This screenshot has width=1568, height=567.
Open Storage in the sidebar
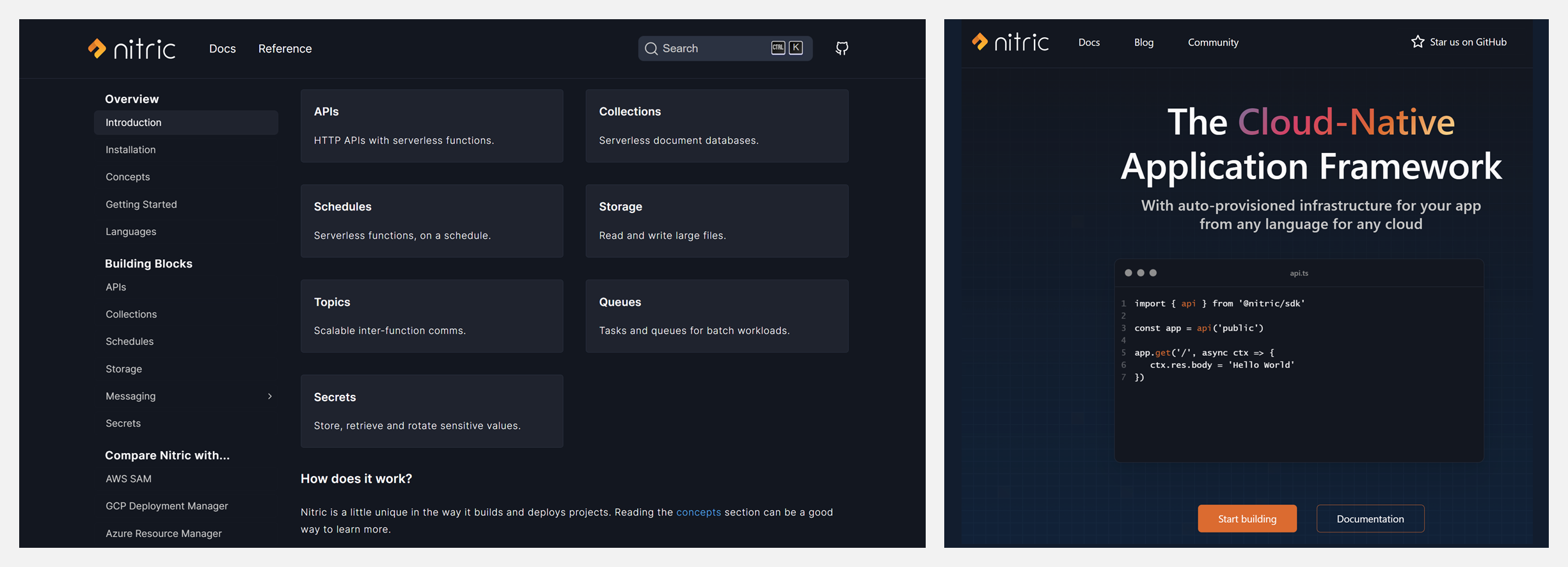click(x=124, y=369)
